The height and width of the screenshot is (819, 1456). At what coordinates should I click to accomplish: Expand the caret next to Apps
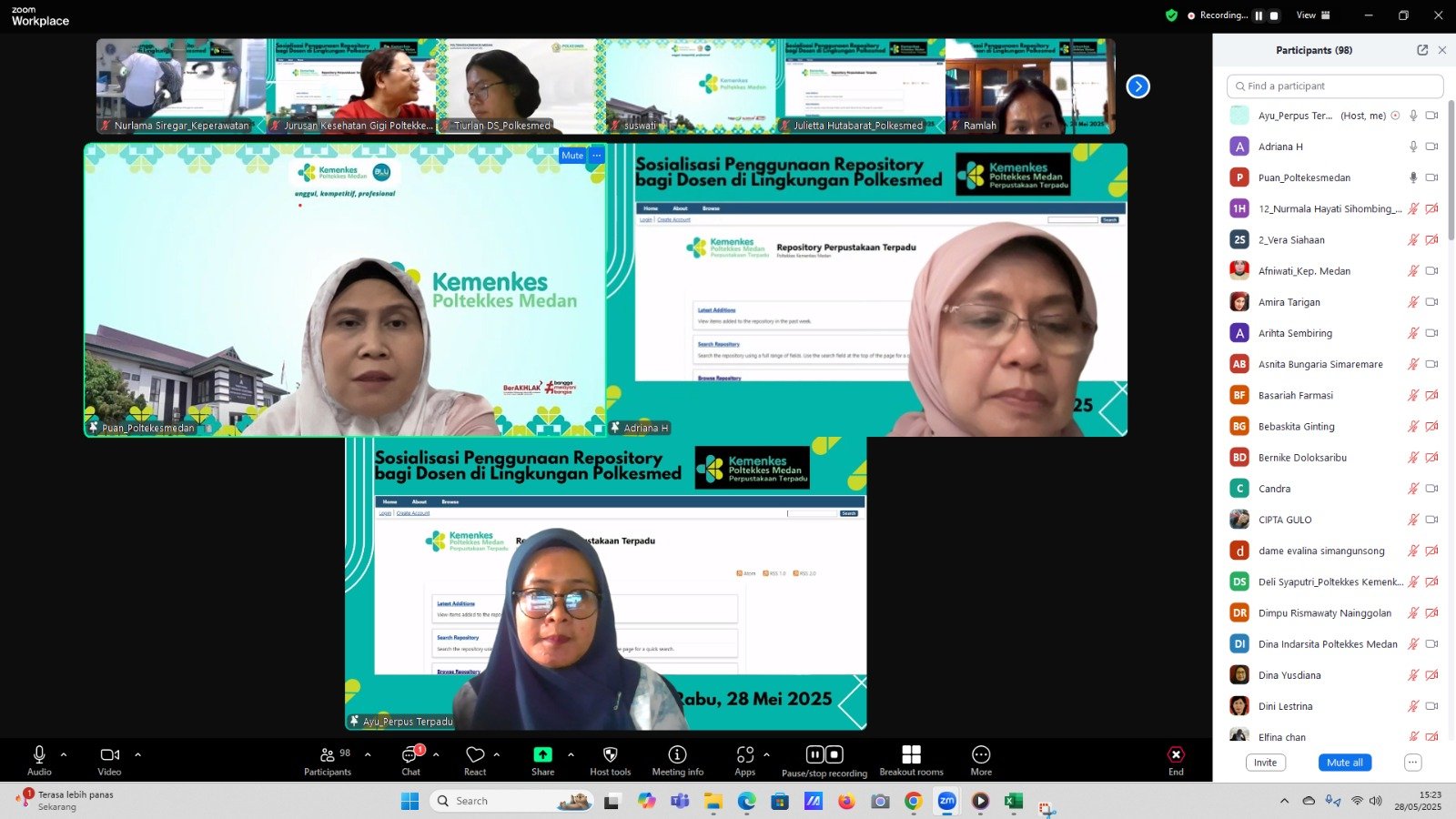point(766,754)
